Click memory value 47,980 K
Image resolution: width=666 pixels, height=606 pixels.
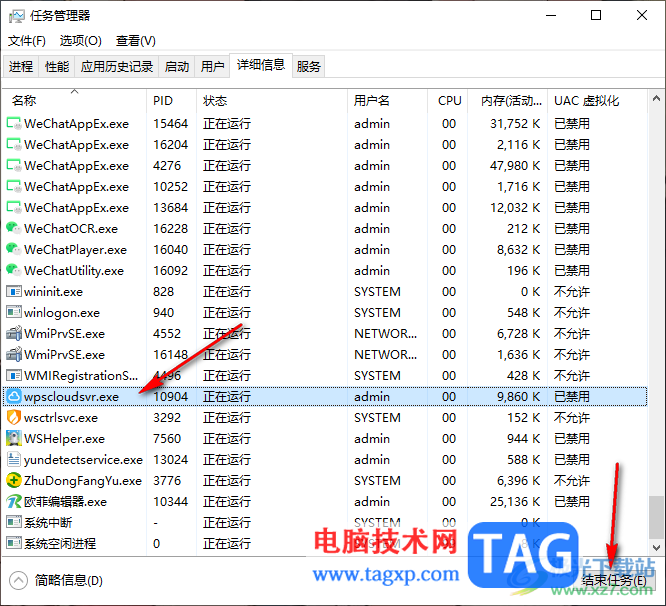click(x=515, y=166)
